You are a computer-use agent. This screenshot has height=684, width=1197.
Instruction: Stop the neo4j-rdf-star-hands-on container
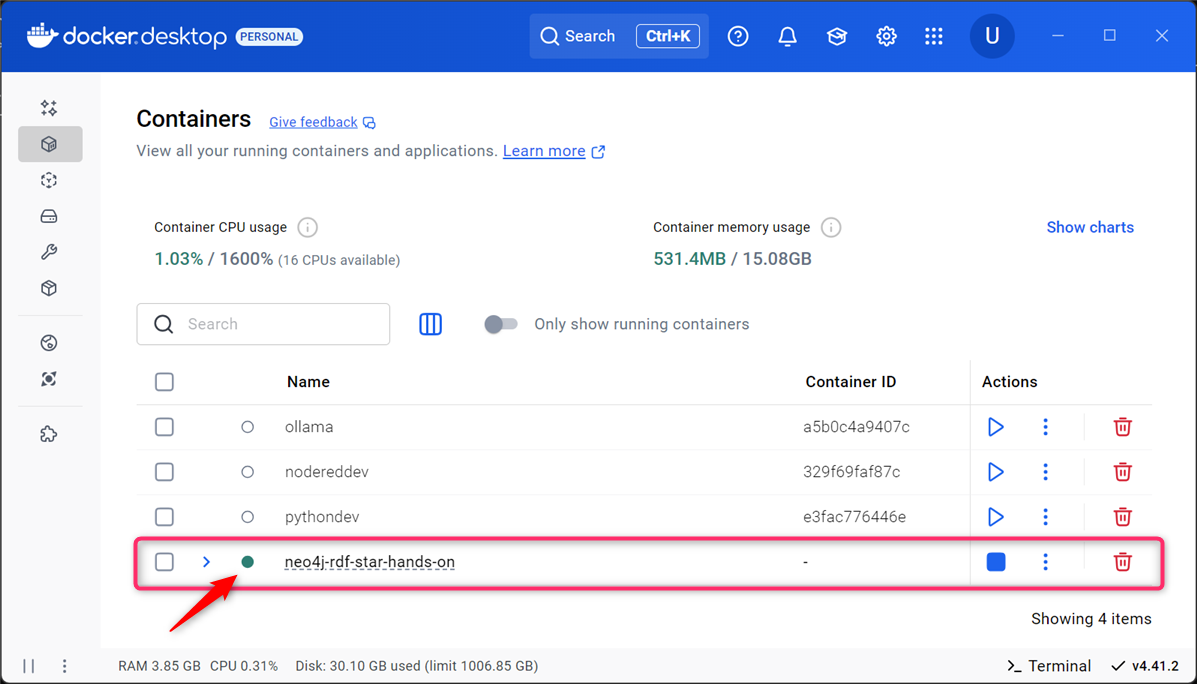tap(995, 562)
